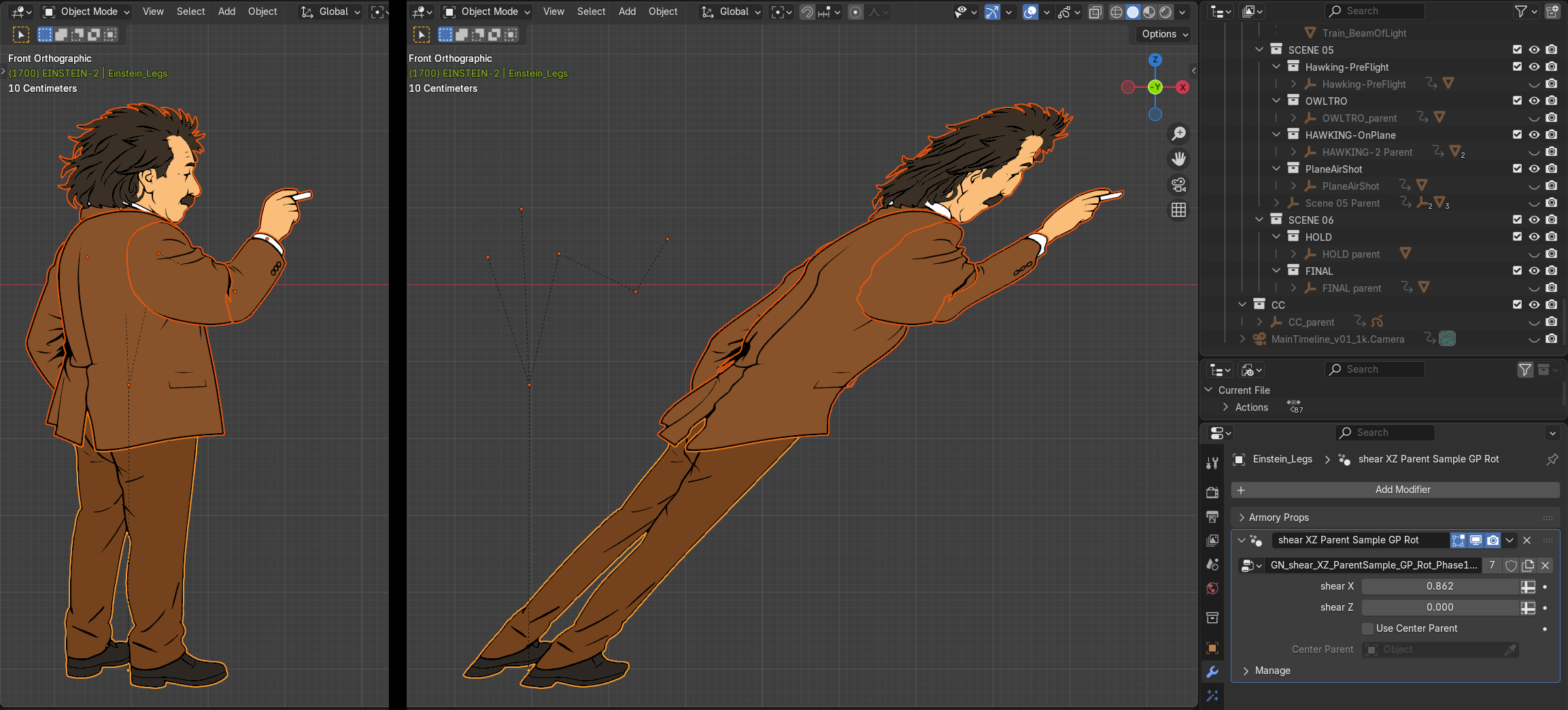Click the shear X value field
The height and width of the screenshot is (710, 1568).
1440,586
